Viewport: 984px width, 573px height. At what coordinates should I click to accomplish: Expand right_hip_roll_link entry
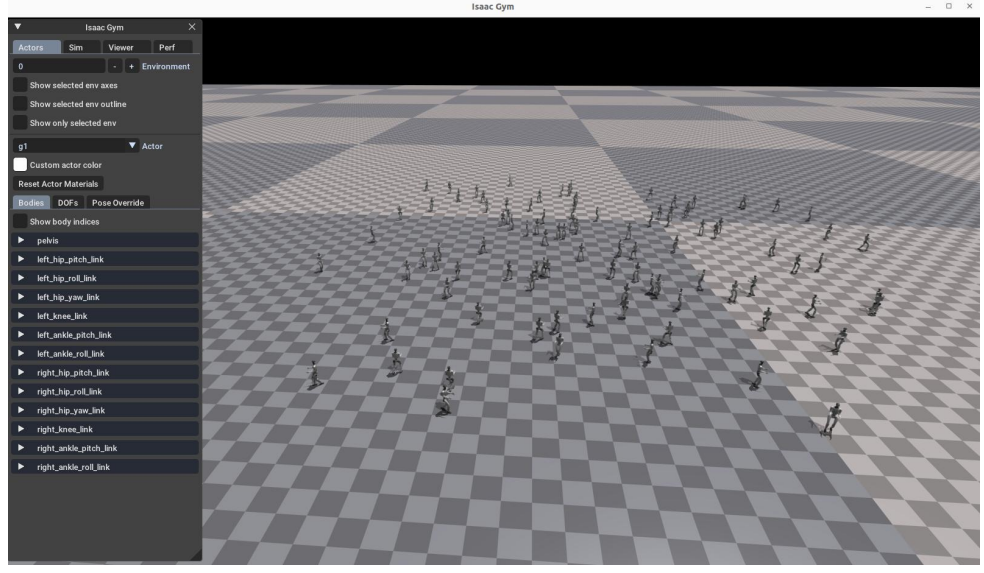21,390
